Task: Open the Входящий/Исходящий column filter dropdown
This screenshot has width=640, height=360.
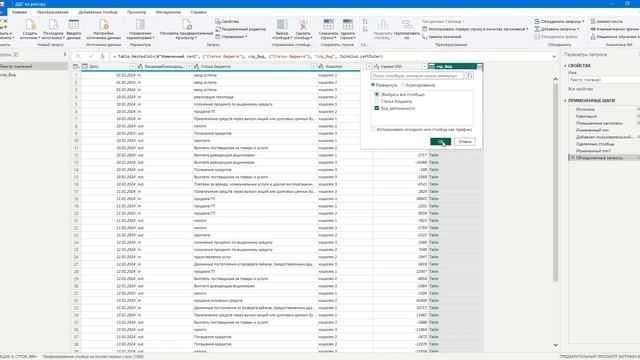Action: [x=189, y=66]
